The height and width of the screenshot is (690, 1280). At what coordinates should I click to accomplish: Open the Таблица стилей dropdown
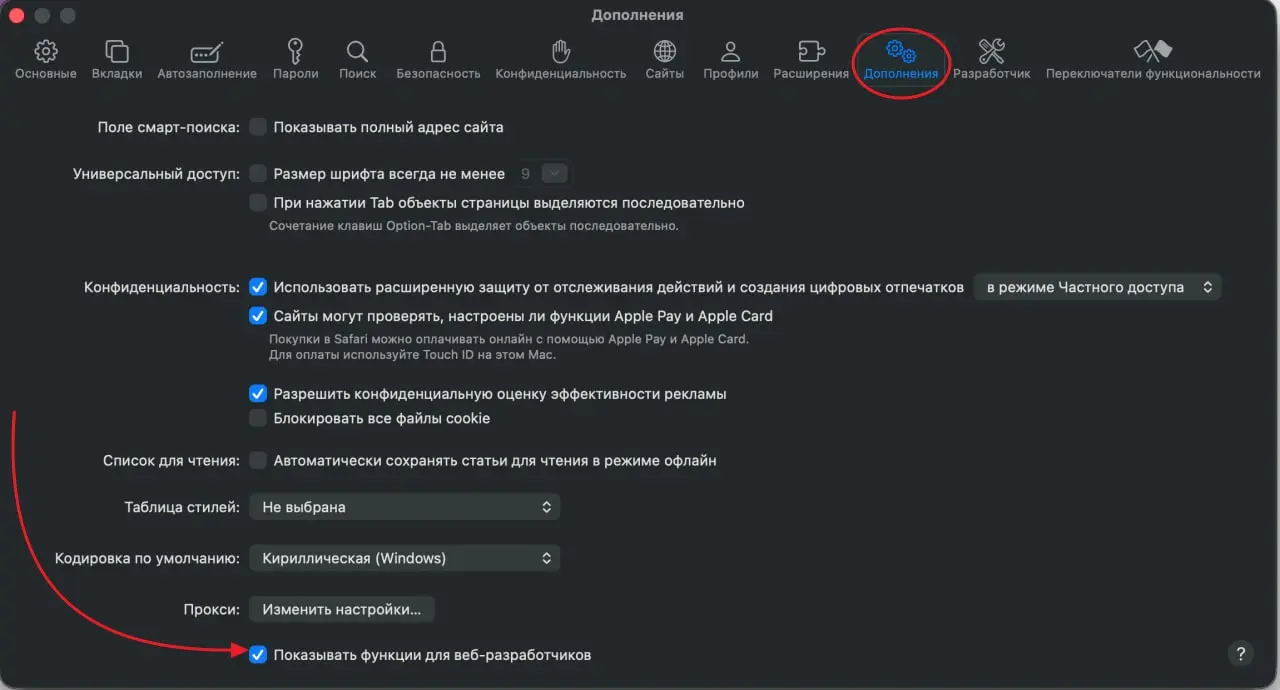coord(404,507)
